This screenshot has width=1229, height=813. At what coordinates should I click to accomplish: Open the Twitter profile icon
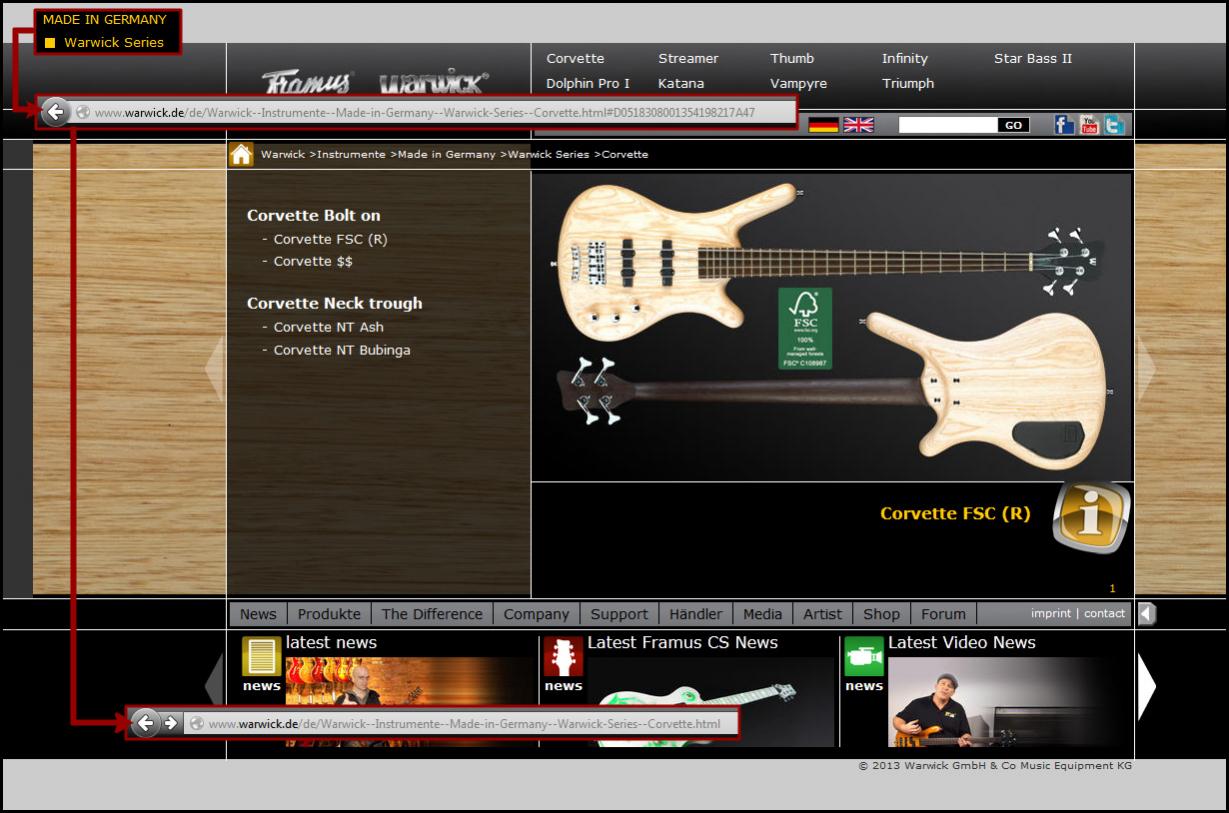pos(1114,125)
